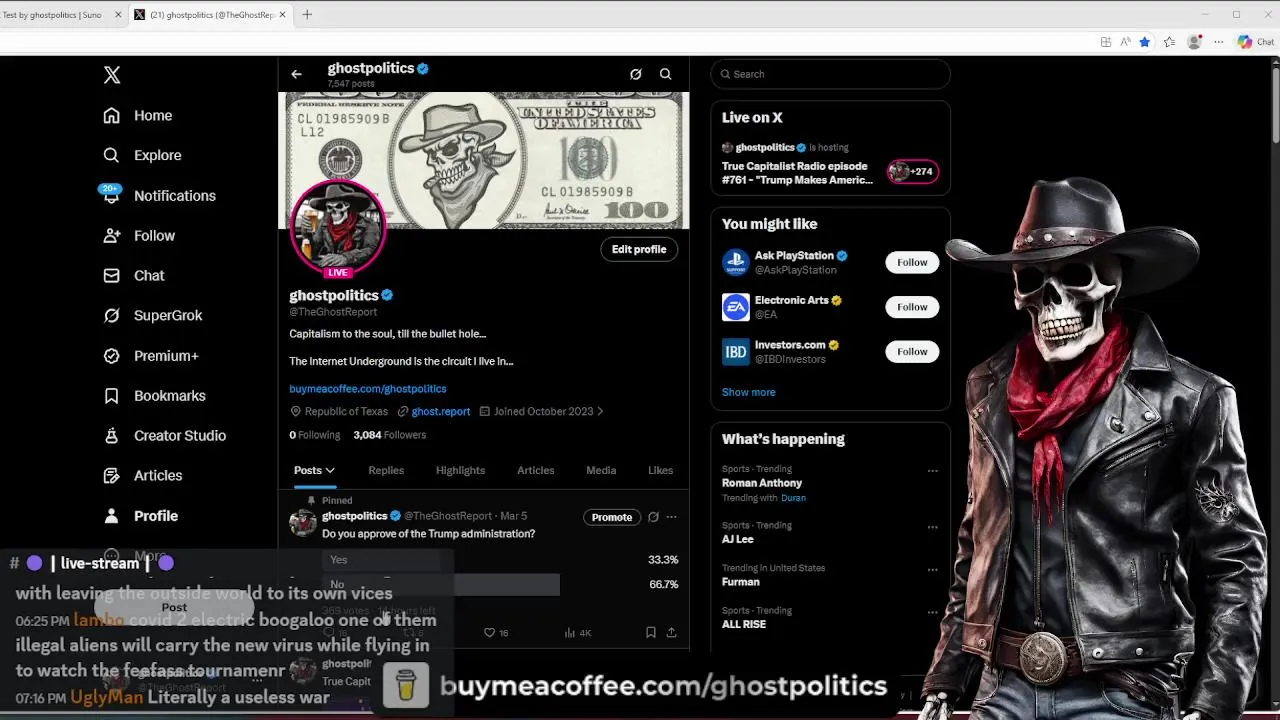This screenshot has height=720, width=1280.
Task: Open Roman Anthony trending topic
Action: pyautogui.click(x=762, y=483)
